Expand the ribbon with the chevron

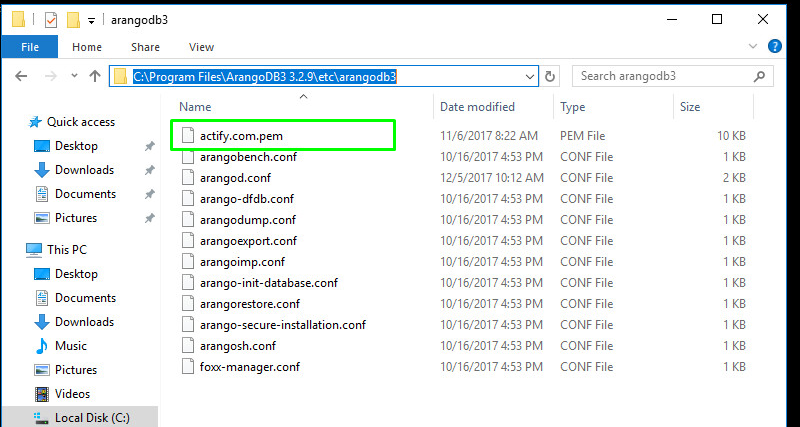753,46
